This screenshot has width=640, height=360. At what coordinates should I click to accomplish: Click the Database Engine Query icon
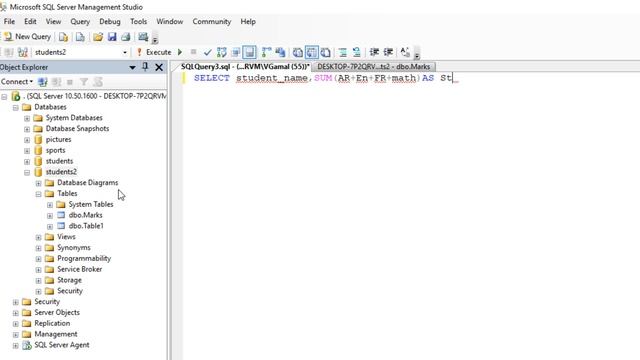coord(63,37)
